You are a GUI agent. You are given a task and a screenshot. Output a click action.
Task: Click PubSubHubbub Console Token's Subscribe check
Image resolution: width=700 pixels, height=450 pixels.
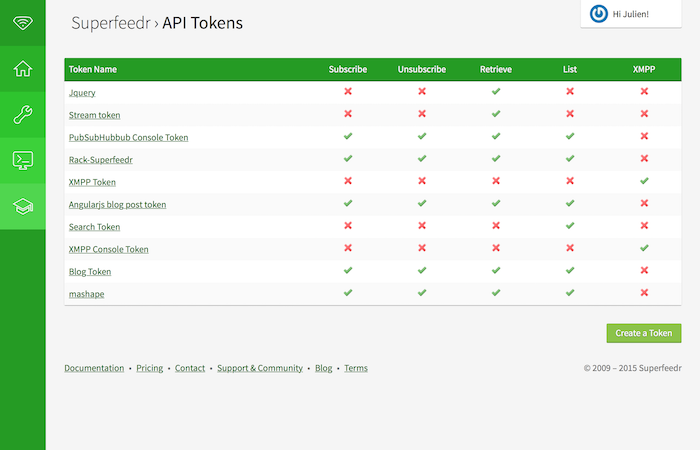(348, 136)
